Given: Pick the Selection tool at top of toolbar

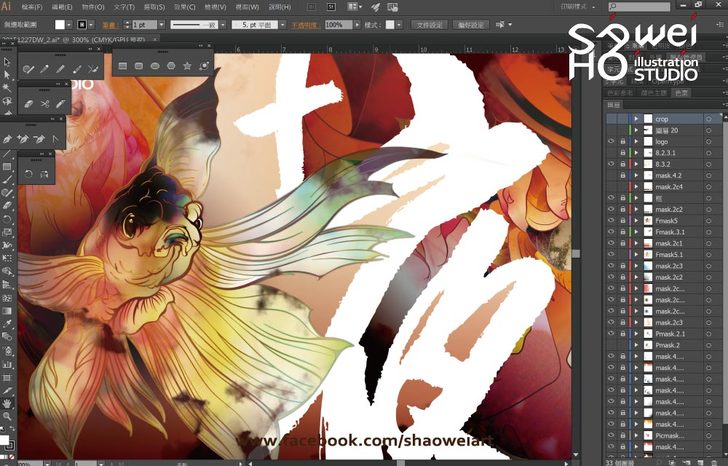Looking at the screenshot, I should point(7,62).
